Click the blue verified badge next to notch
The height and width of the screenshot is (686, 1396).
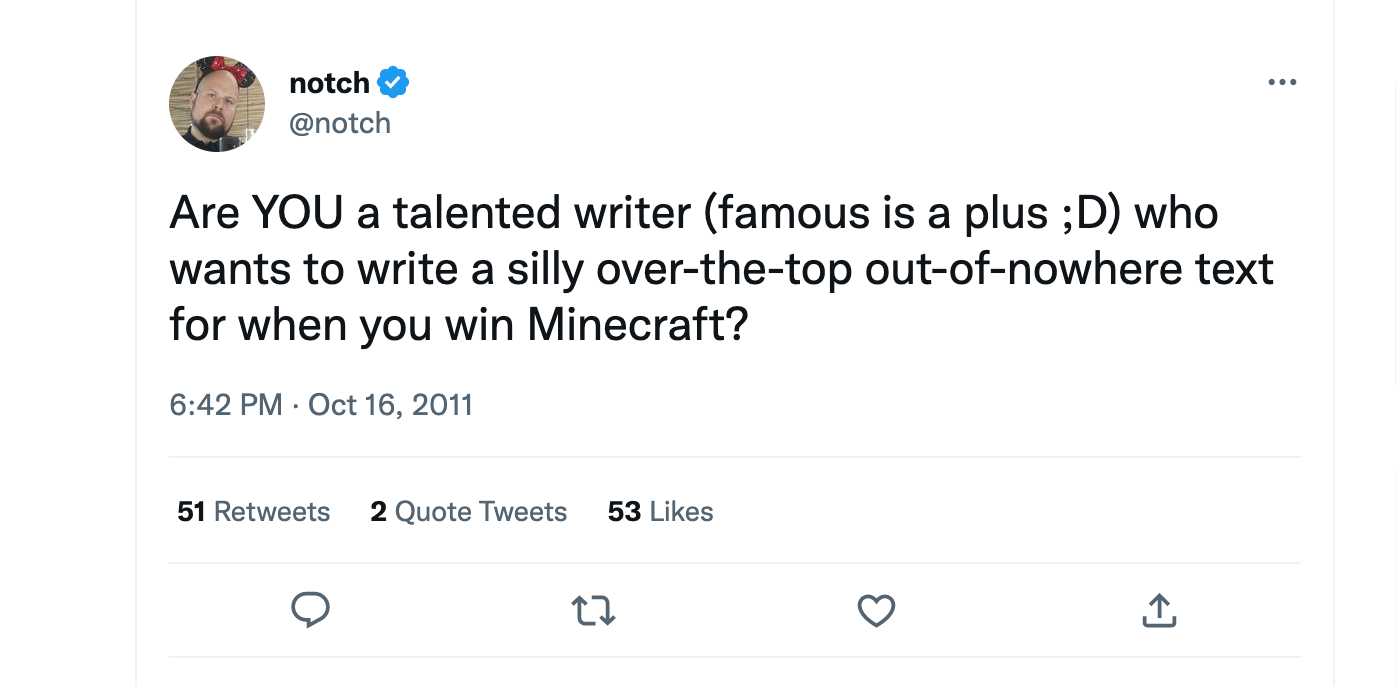393,83
